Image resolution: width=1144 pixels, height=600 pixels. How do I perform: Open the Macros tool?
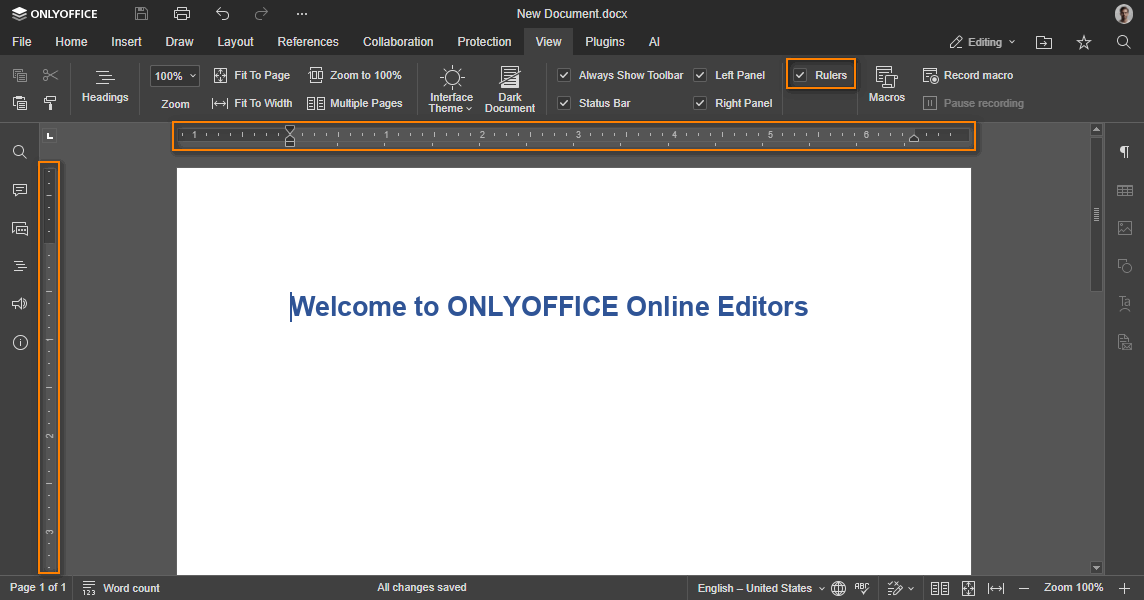click(x=886, y=85)
